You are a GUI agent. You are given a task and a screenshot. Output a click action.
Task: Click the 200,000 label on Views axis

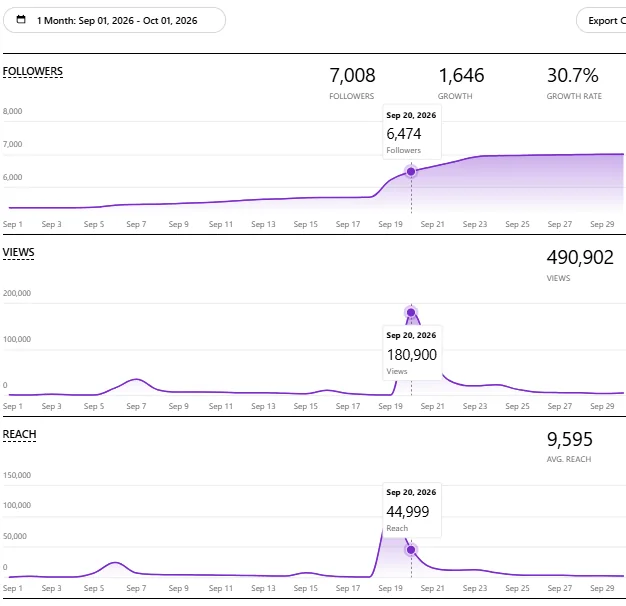17,293
